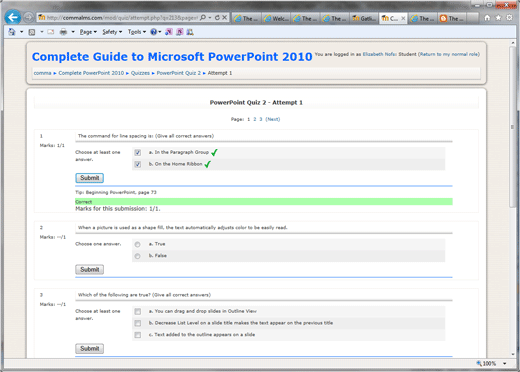Image resolution: width=520 pixels, height=372 pixels.
Task: Open browser settings gear icon
Action: pyautogui.click(x=509, y=18)
